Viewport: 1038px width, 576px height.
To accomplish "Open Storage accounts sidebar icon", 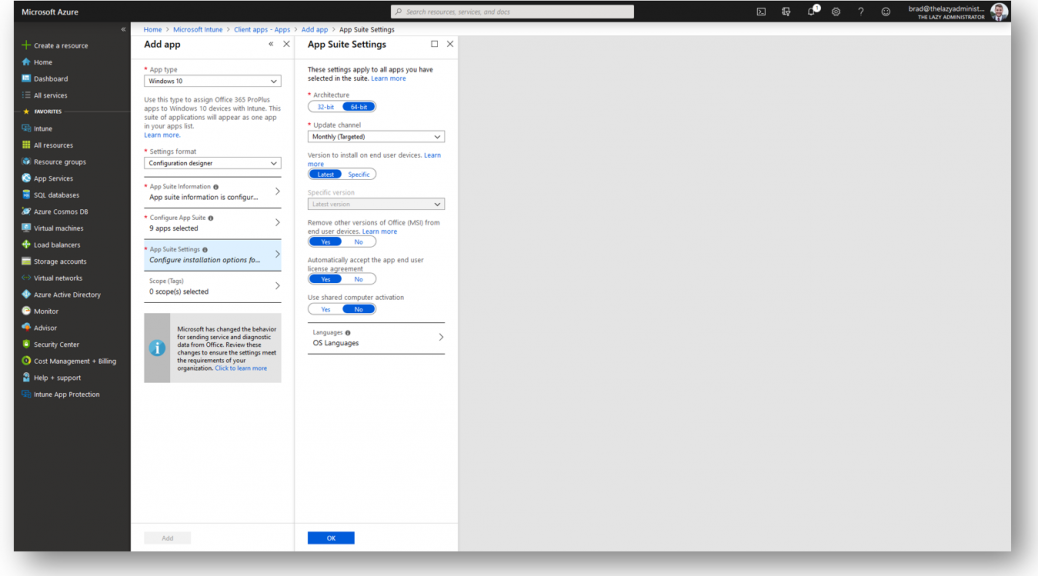I will click(x=26, y=261).
